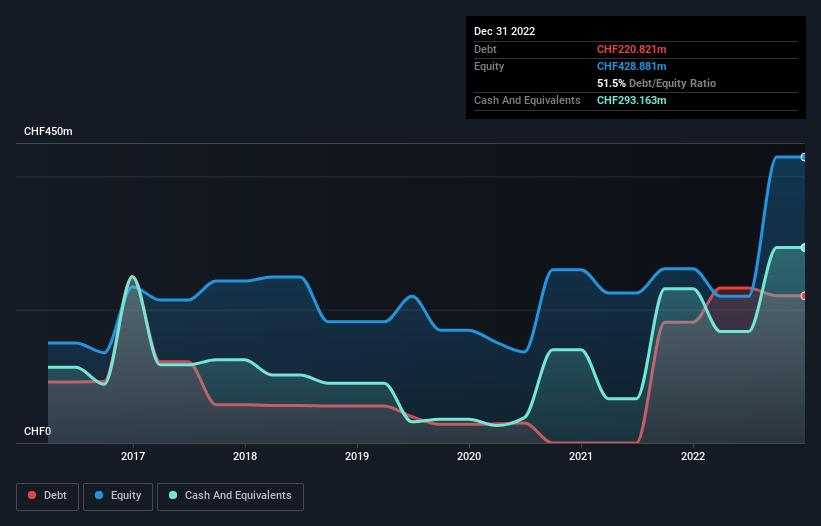Click the CHF450m y-axis label
The image size is (821, 526).
48,131
